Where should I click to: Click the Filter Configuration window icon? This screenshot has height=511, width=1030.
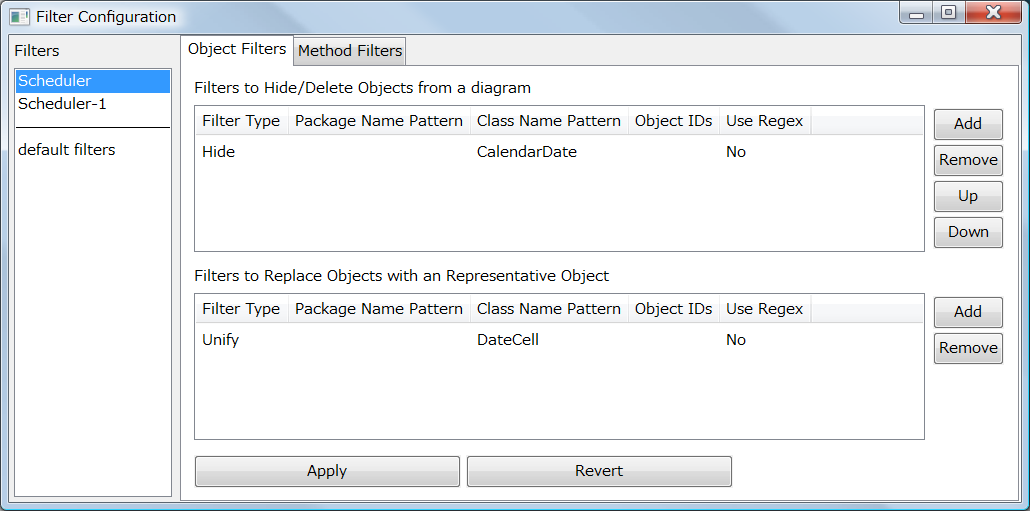coord(19,16)
